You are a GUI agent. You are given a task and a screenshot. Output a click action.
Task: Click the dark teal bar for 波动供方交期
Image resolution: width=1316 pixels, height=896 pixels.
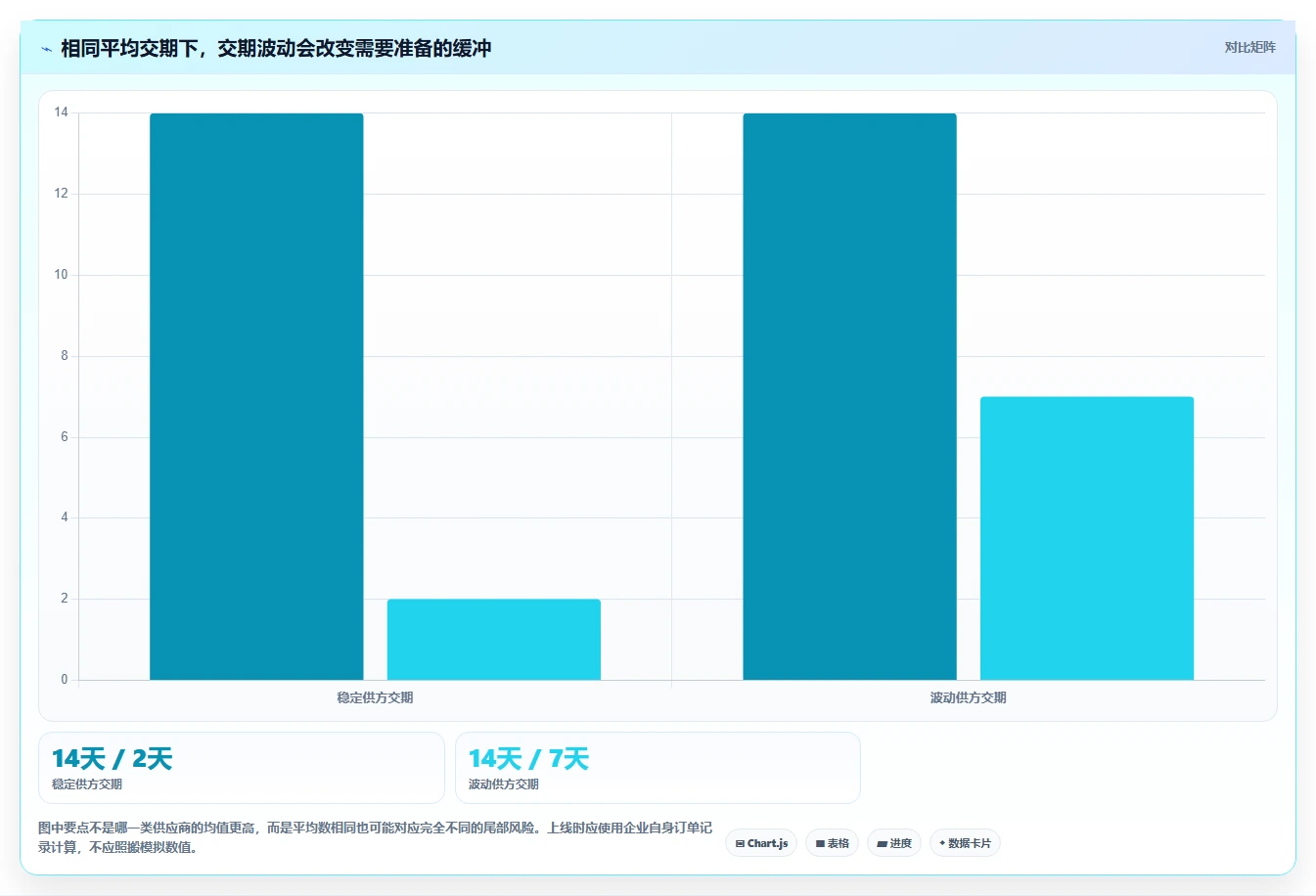click(849, 396)
